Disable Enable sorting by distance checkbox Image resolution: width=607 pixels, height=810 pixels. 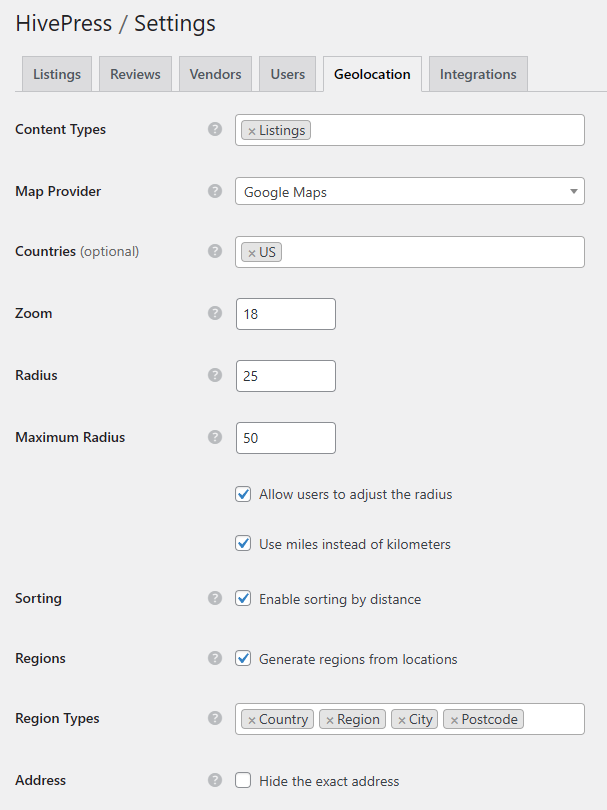pyautogui.click(x=243, y=599)
